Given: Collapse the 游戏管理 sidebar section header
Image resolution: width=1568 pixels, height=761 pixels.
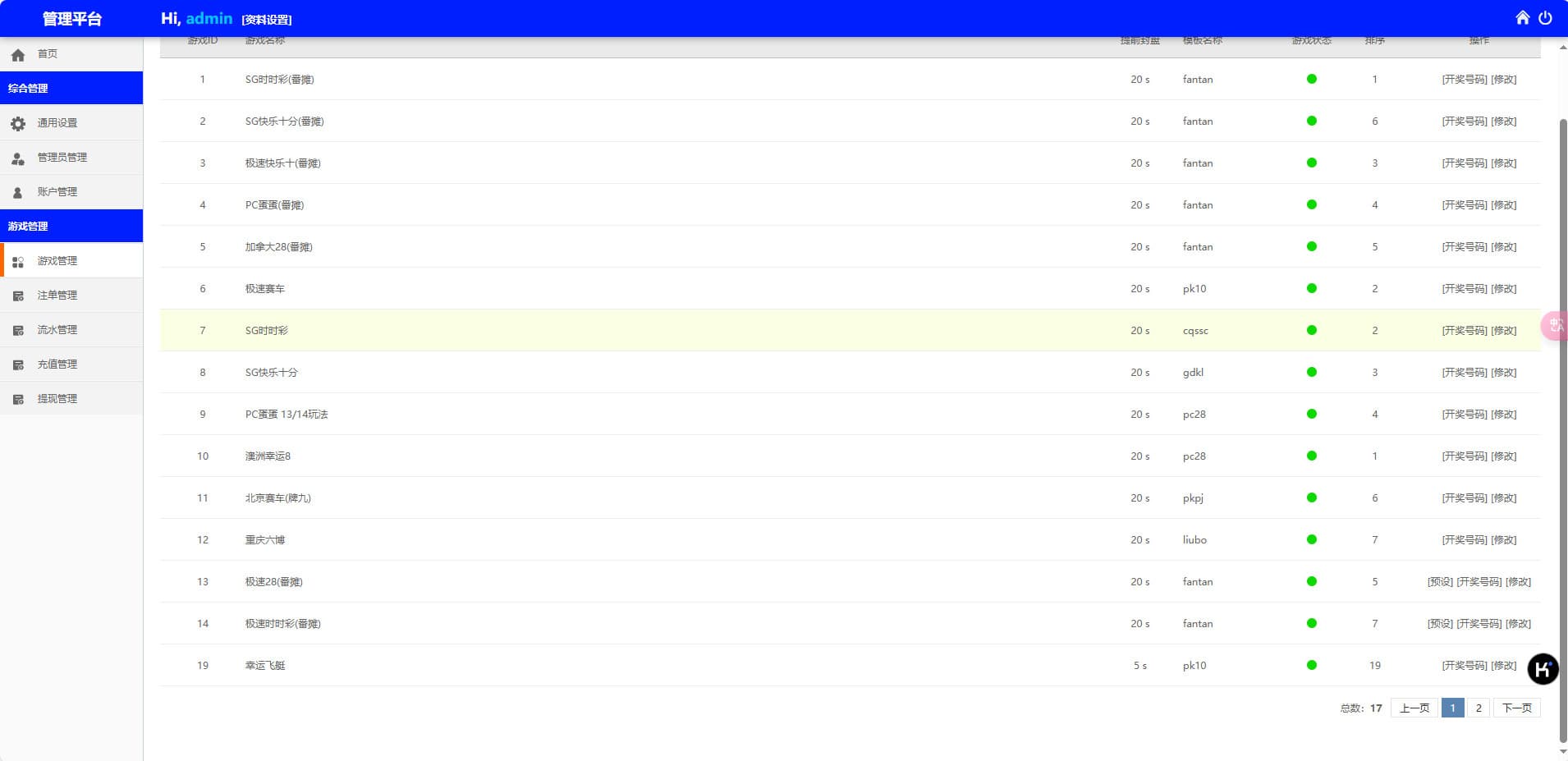Looking at the screenshot, I should pyautogui.click(x=71, y=226).
